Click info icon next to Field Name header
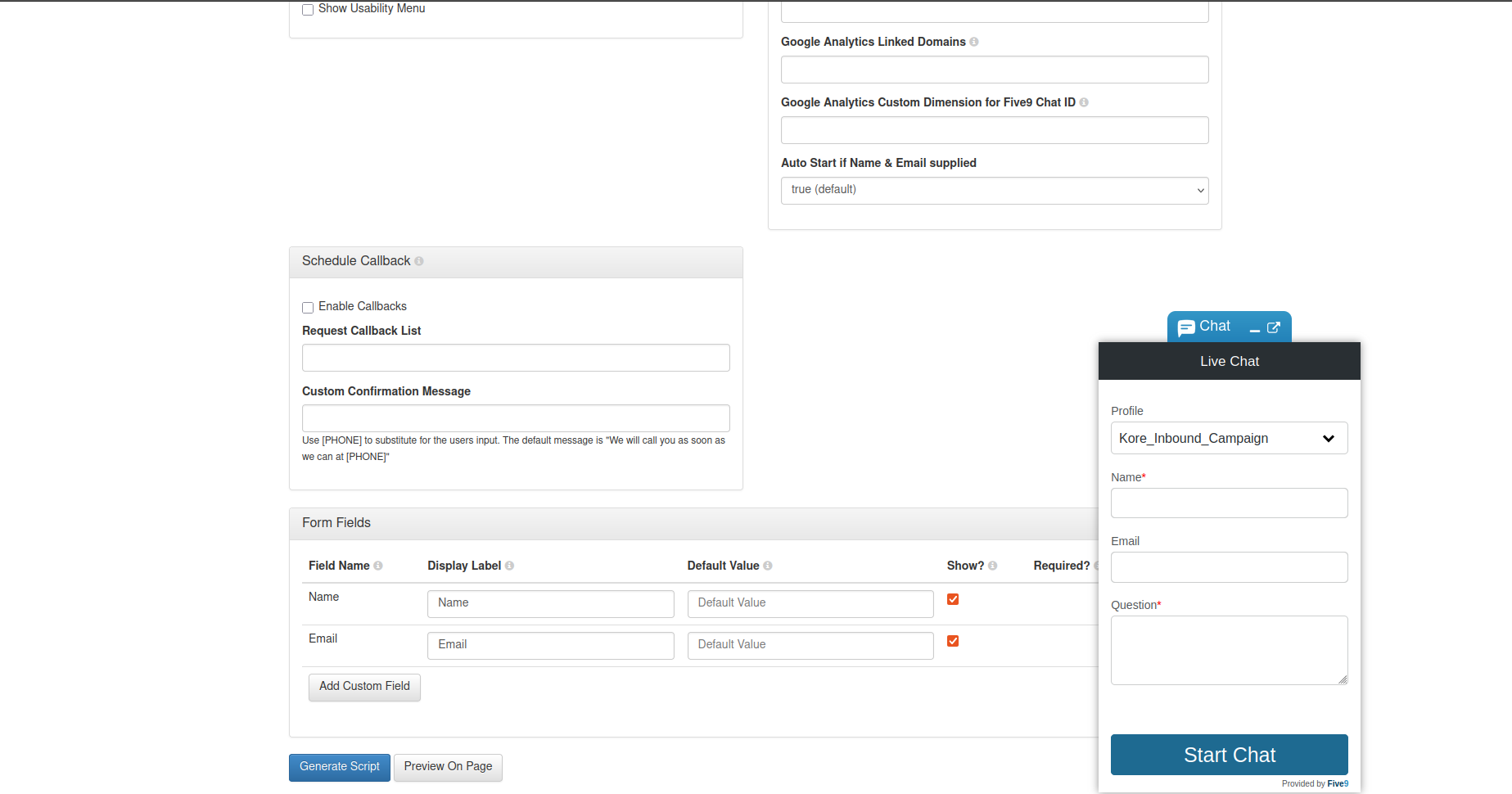1512x794 pixels. pos(378,566)
